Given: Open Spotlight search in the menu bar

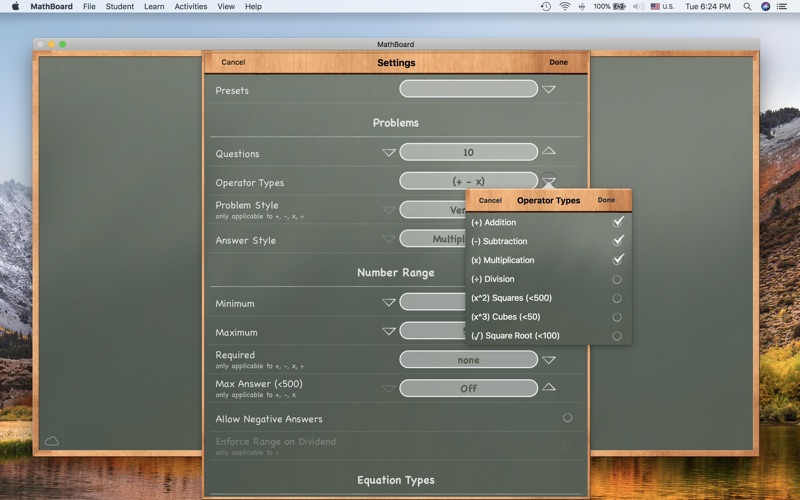Looking at the screenshot, I should (x=747, y=7).
